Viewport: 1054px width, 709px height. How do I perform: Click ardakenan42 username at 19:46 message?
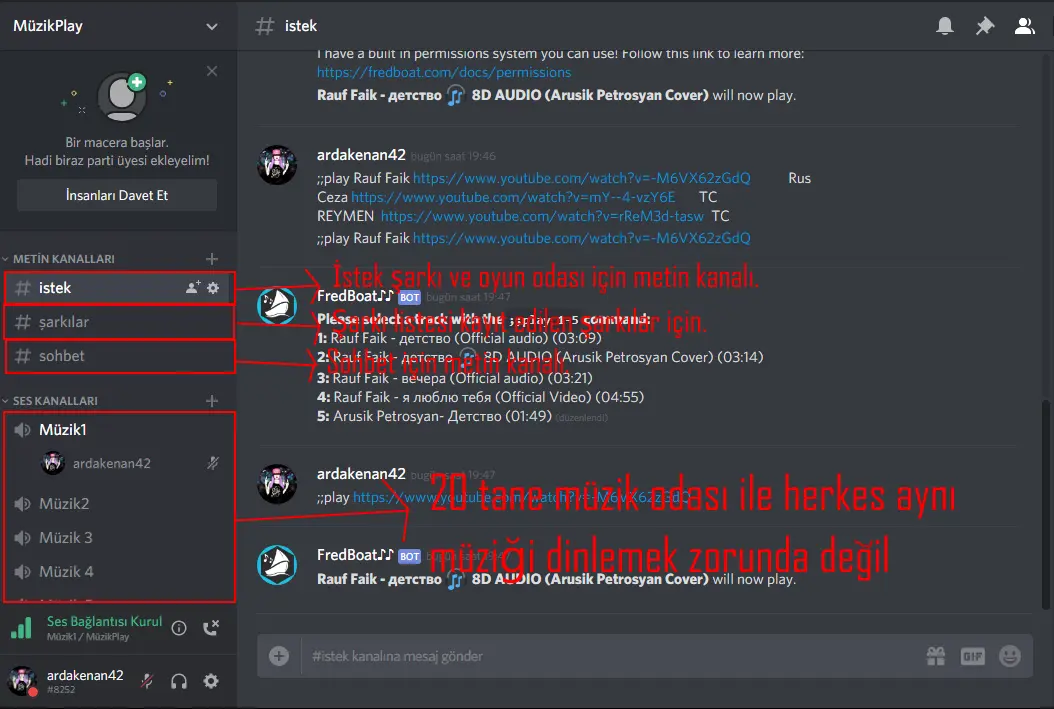(361, 155)
